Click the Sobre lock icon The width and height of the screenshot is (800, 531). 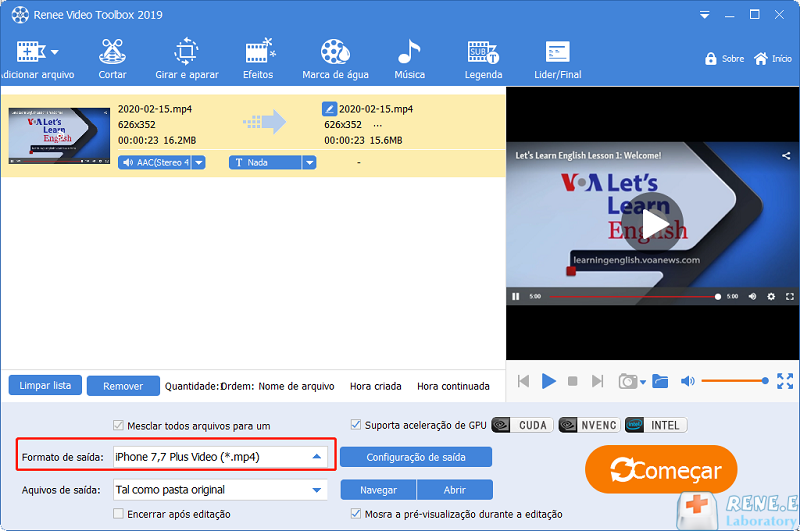[x=711, y=59]
